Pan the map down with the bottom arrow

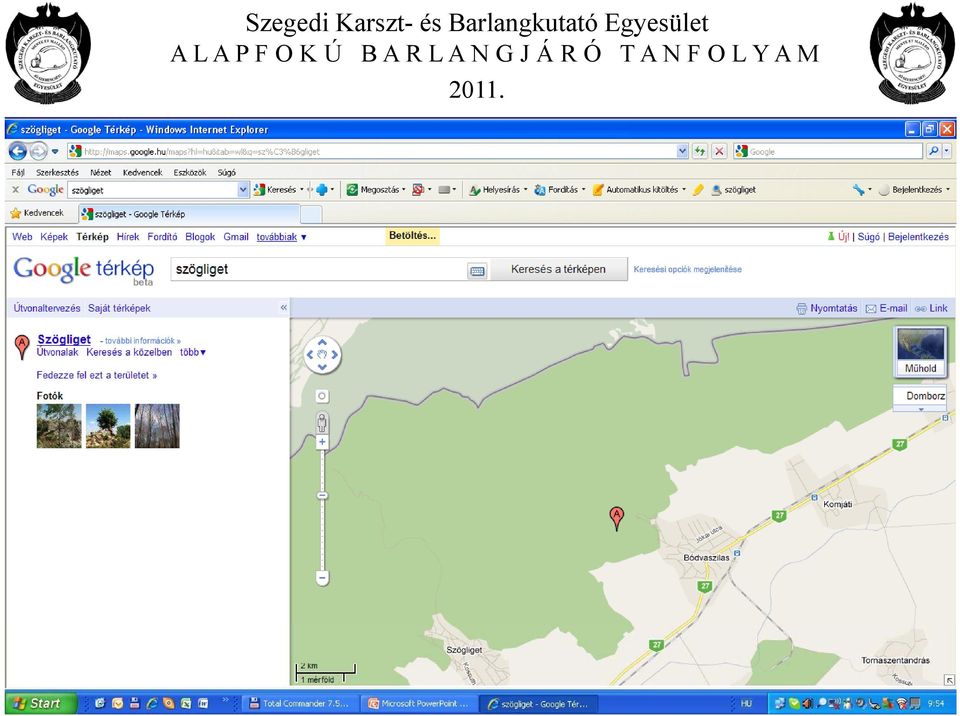click(322, 366)
